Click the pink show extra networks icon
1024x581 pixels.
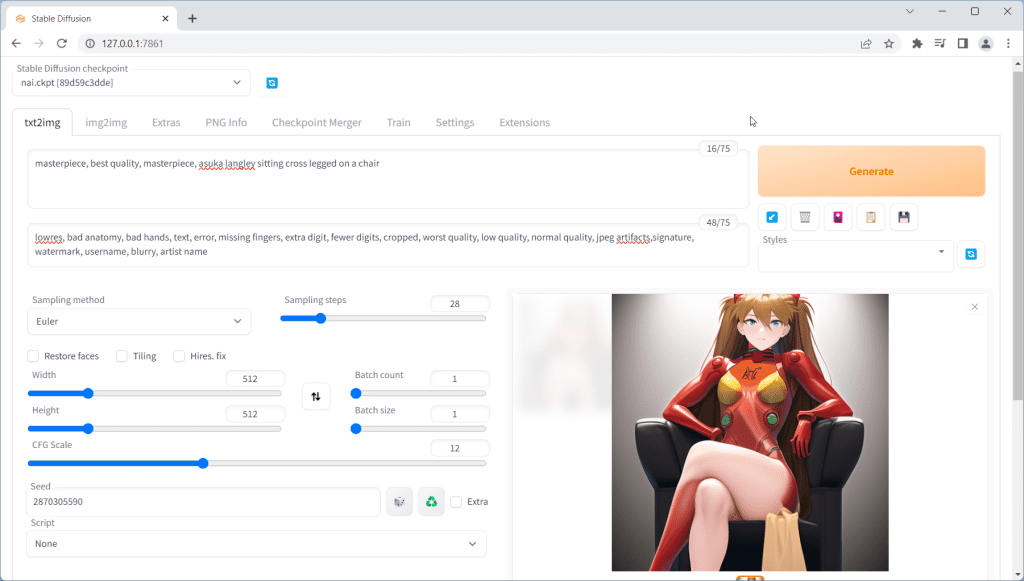(838, 217)
